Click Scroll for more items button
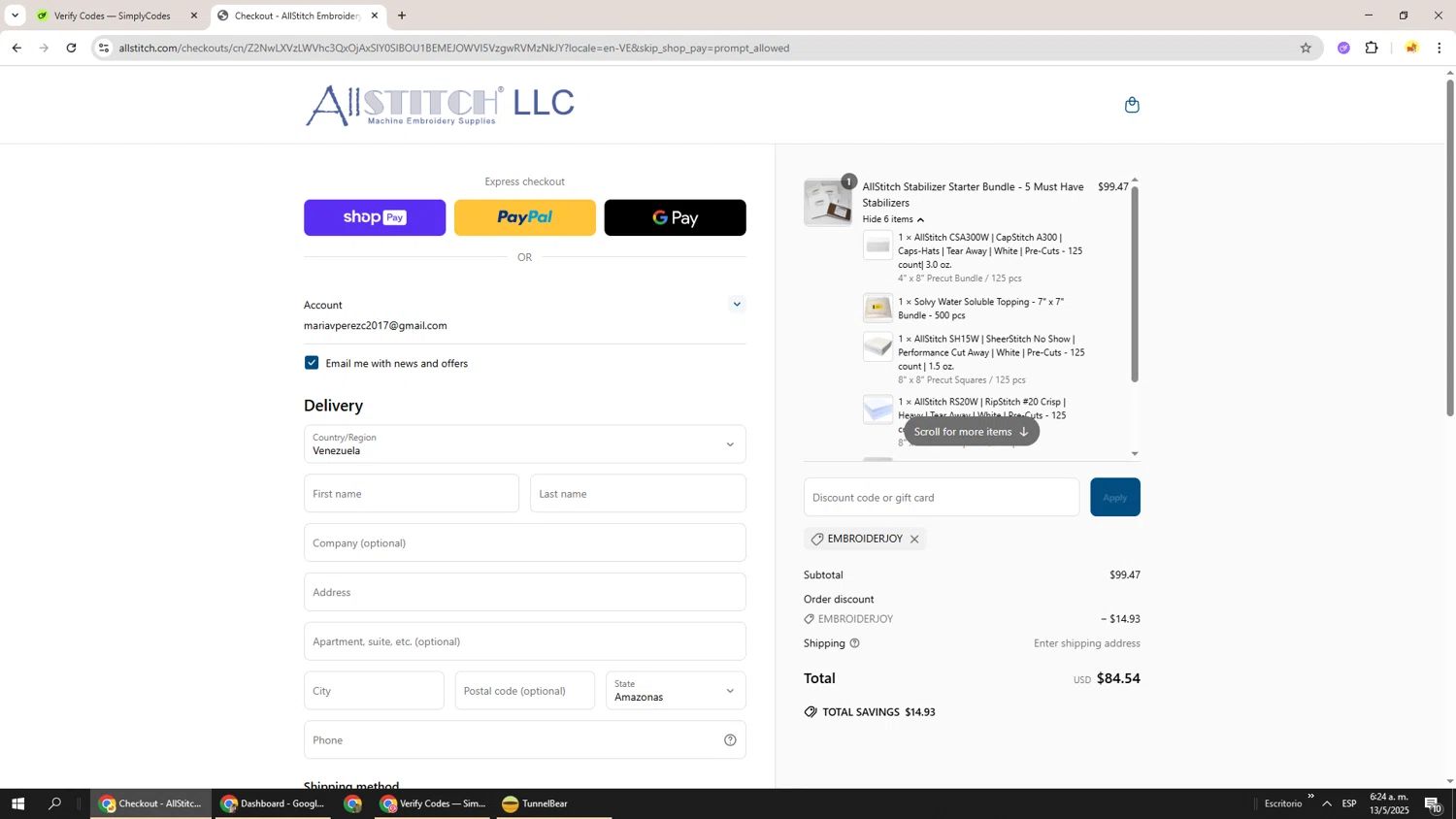The width and height of the screenshot is (1456, 819). coord(971,432)
